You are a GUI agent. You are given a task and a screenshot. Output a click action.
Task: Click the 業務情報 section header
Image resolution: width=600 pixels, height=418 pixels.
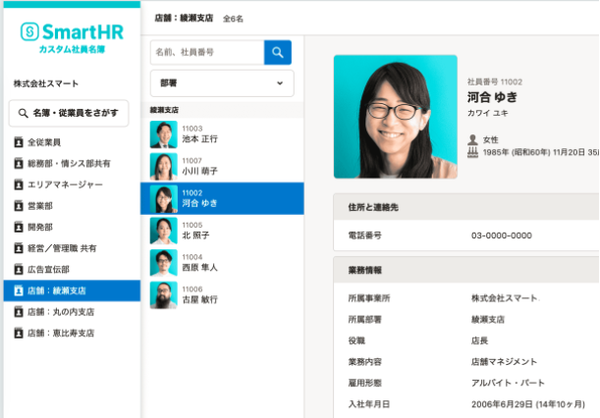[466, 270]
